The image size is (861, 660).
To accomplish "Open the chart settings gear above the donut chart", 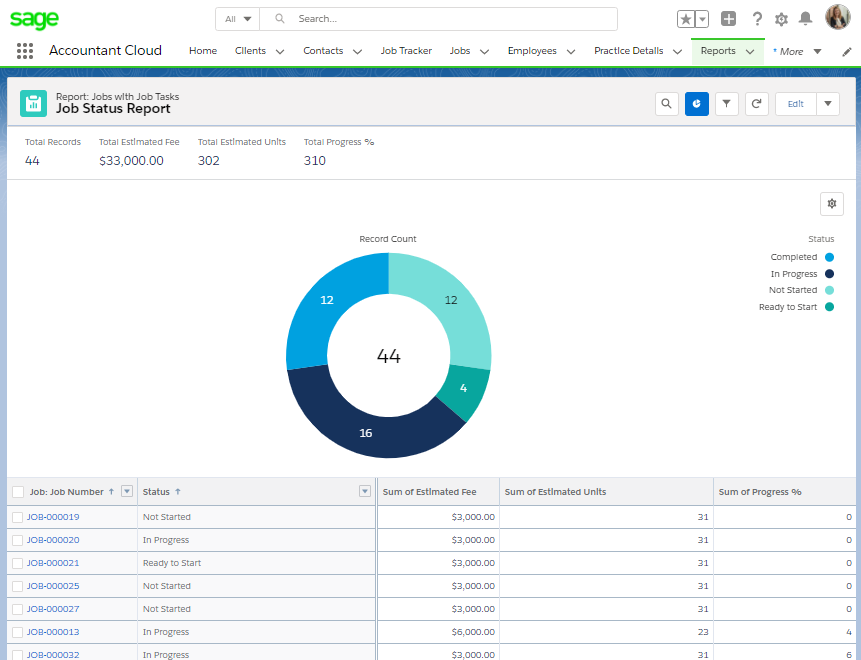I will coord(831,203).
